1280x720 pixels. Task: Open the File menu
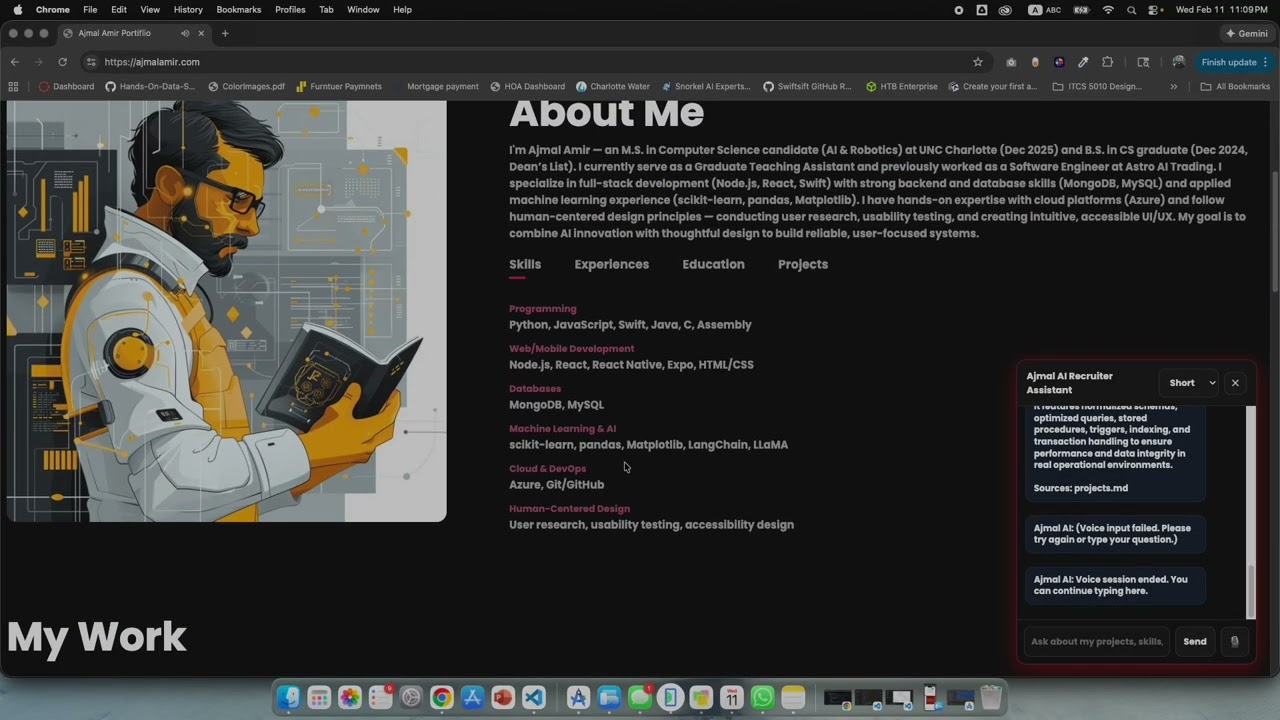pos(90,9)
